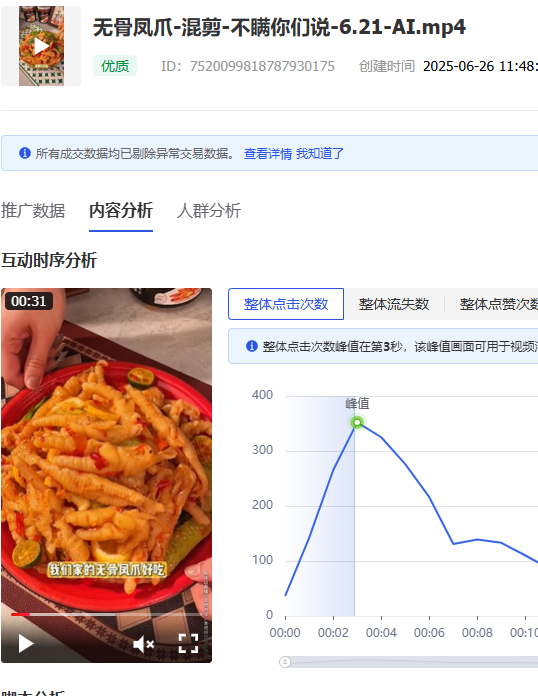The image size is (538, 696).
Task: Open fullscreen mode in video player
Action: [x=188, y=644]
